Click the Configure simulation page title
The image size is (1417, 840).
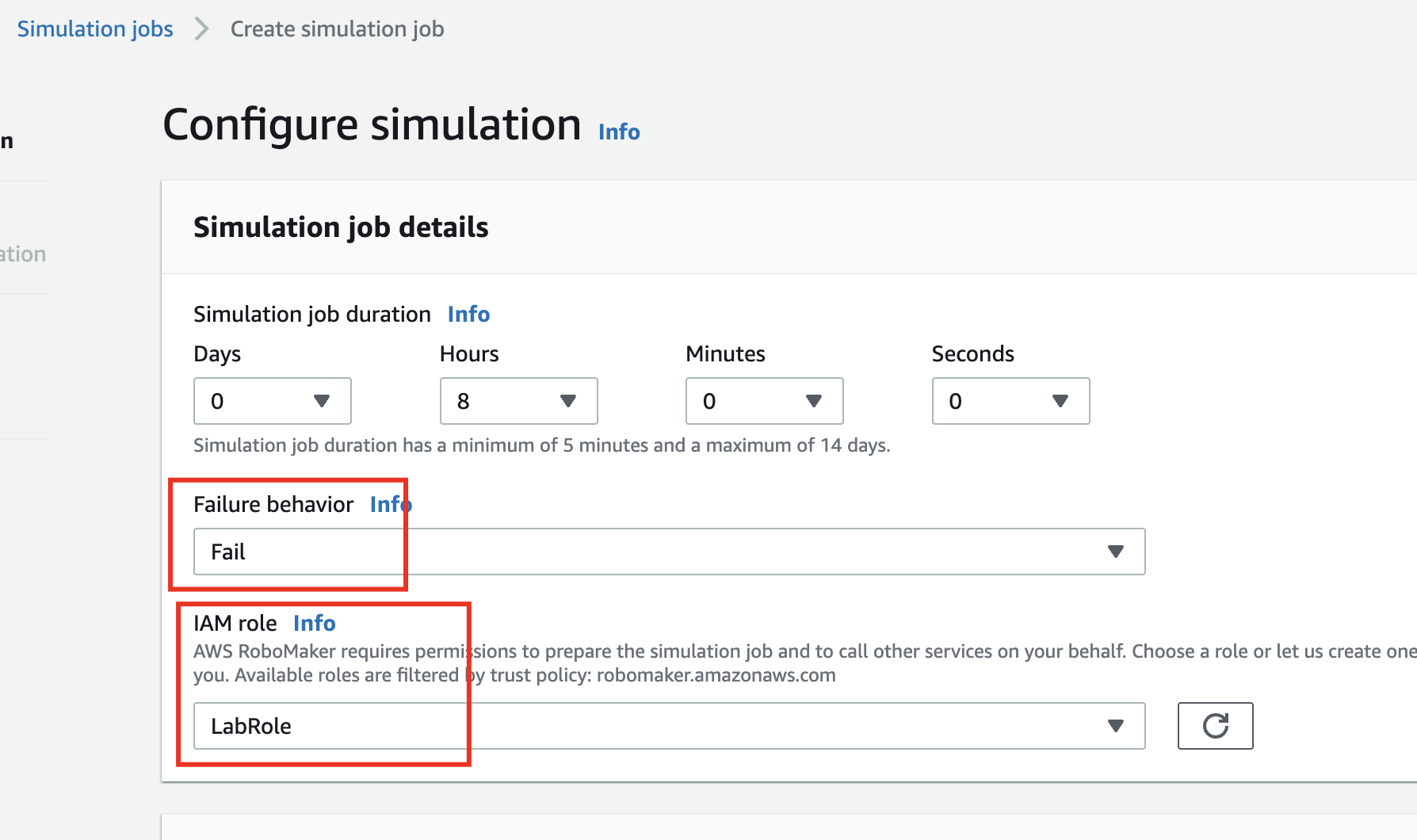[372, 125]
